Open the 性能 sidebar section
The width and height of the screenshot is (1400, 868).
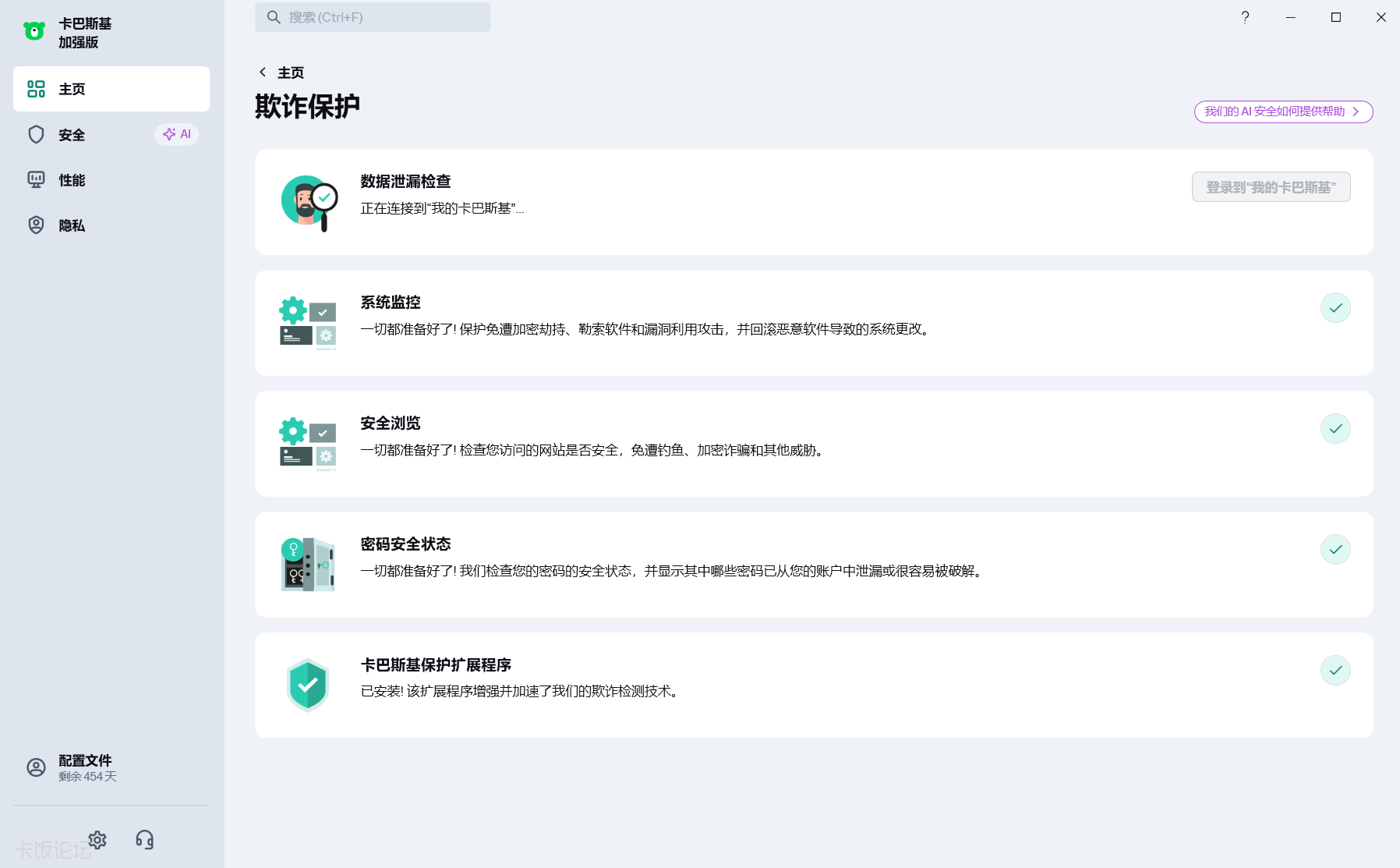pos(111,180)
